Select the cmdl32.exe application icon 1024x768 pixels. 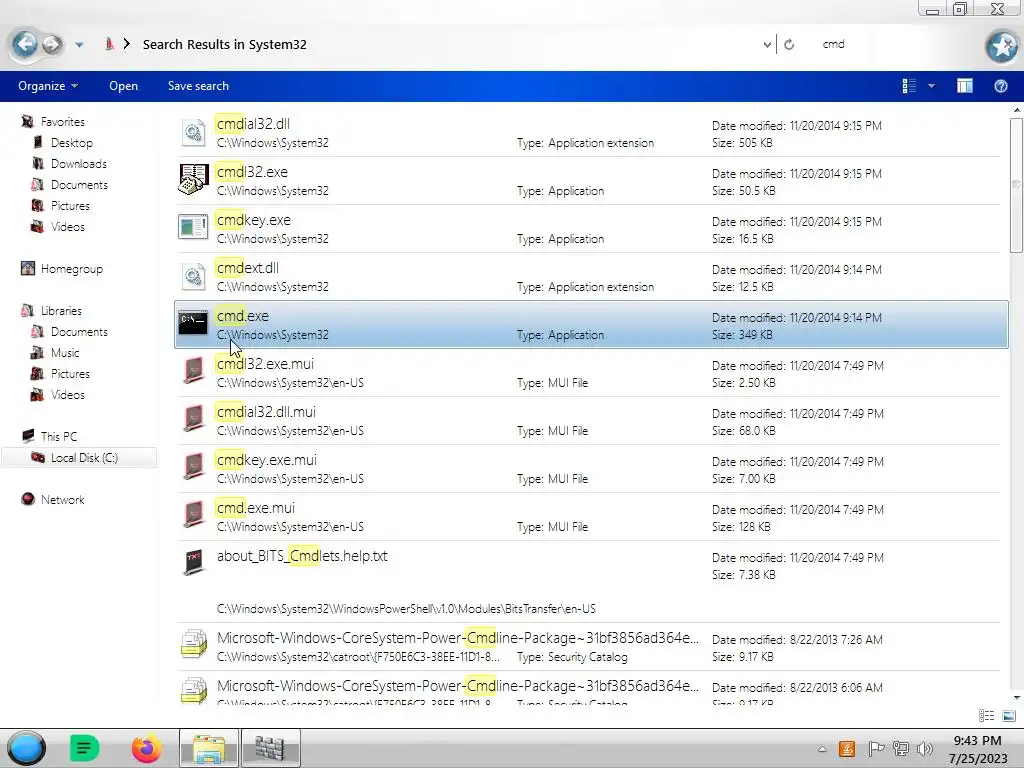pyautogui.click(x=193, y=180)
